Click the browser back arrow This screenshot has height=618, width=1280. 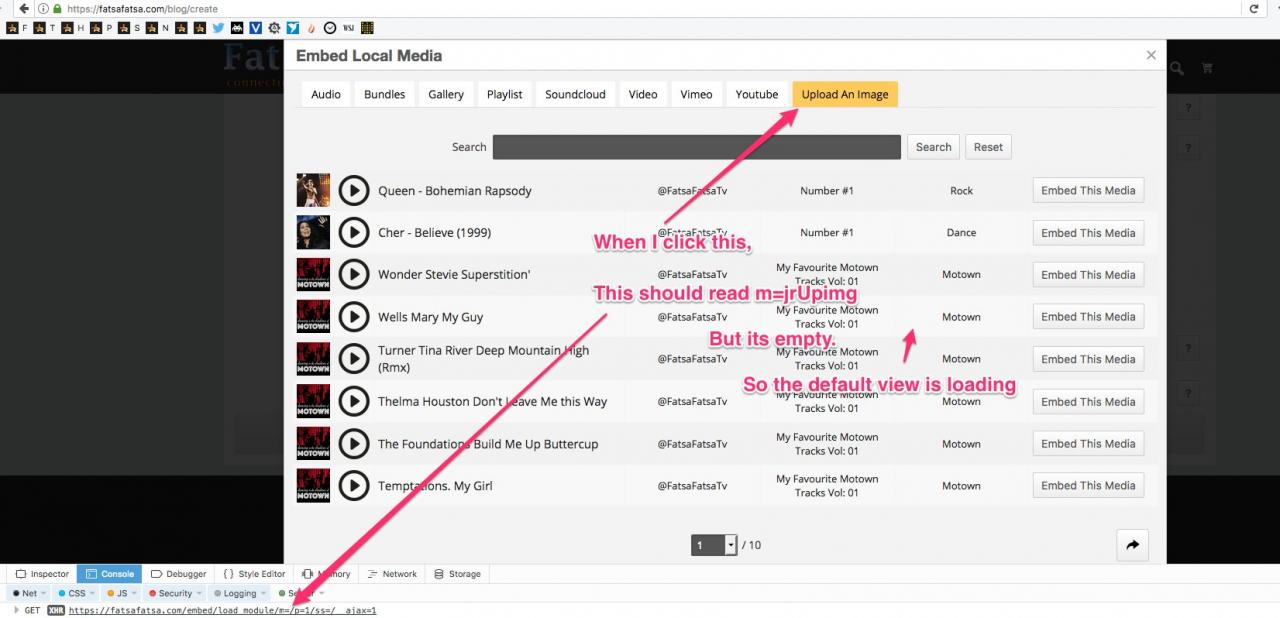24,8
